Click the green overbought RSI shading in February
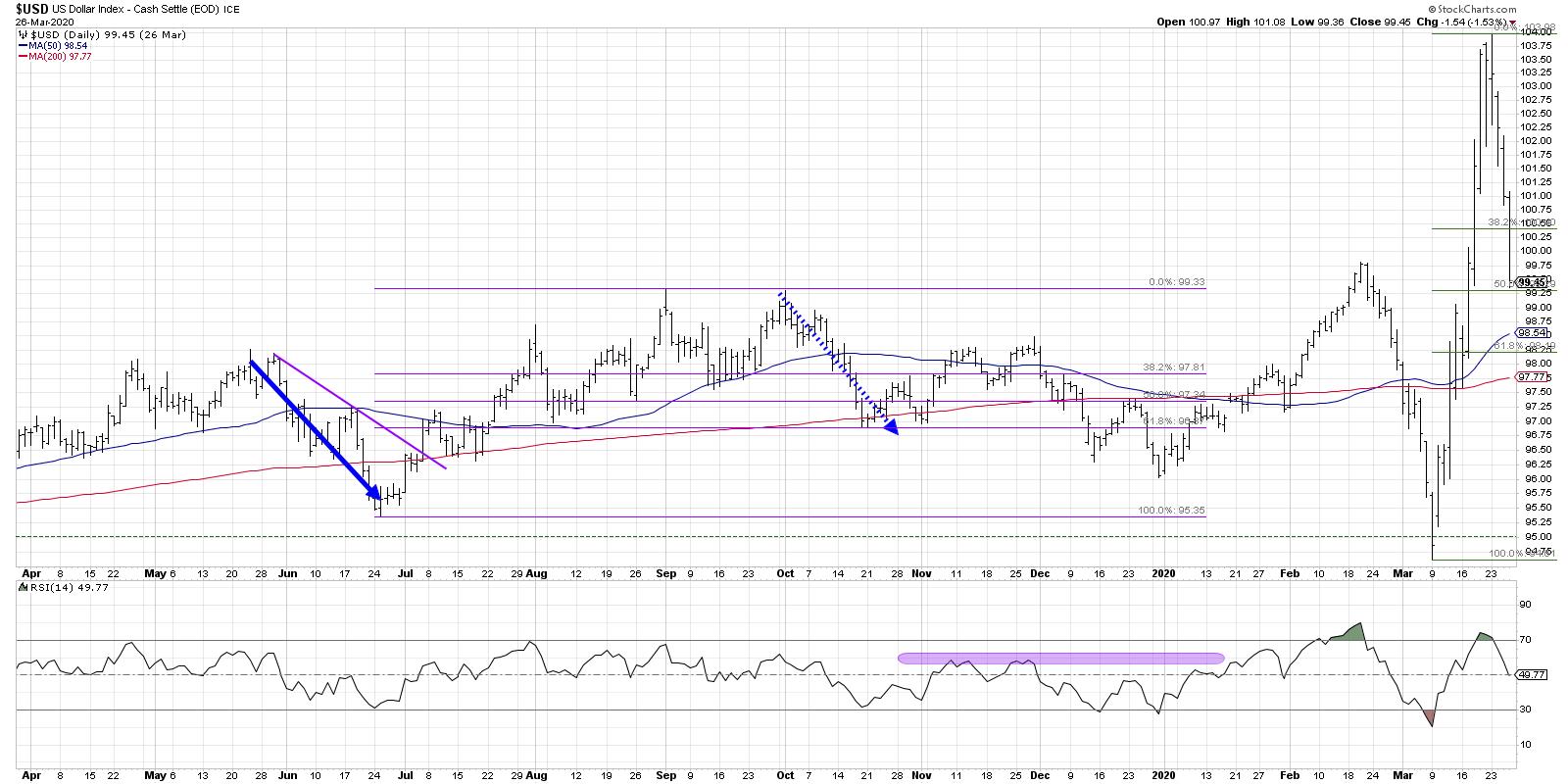The image size is (1568, 784). (1350, 632)
